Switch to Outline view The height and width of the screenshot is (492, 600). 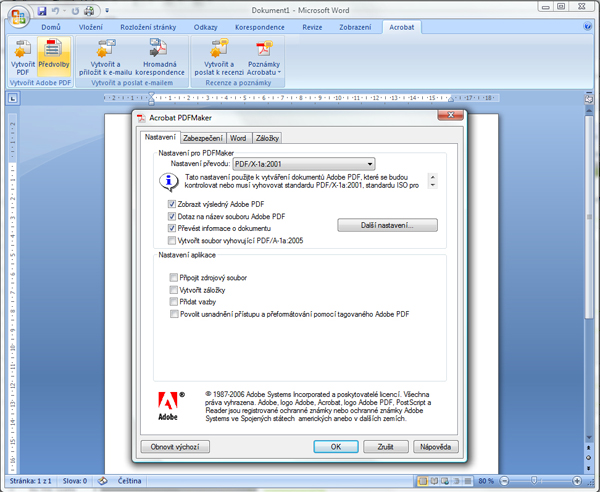click(x=456, y=481)
